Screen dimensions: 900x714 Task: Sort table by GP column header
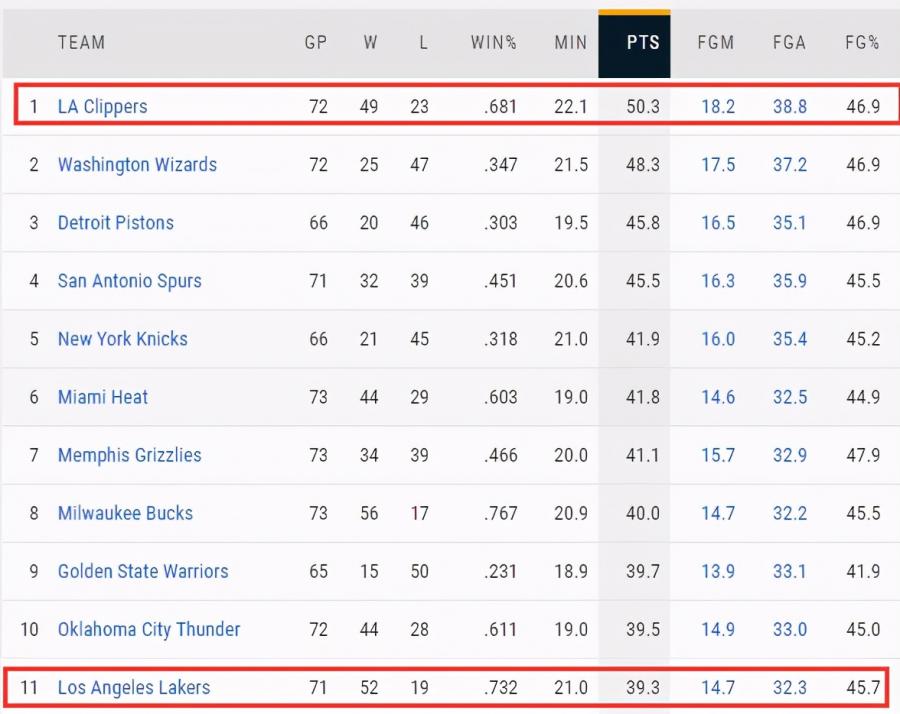tap(316, 42)
